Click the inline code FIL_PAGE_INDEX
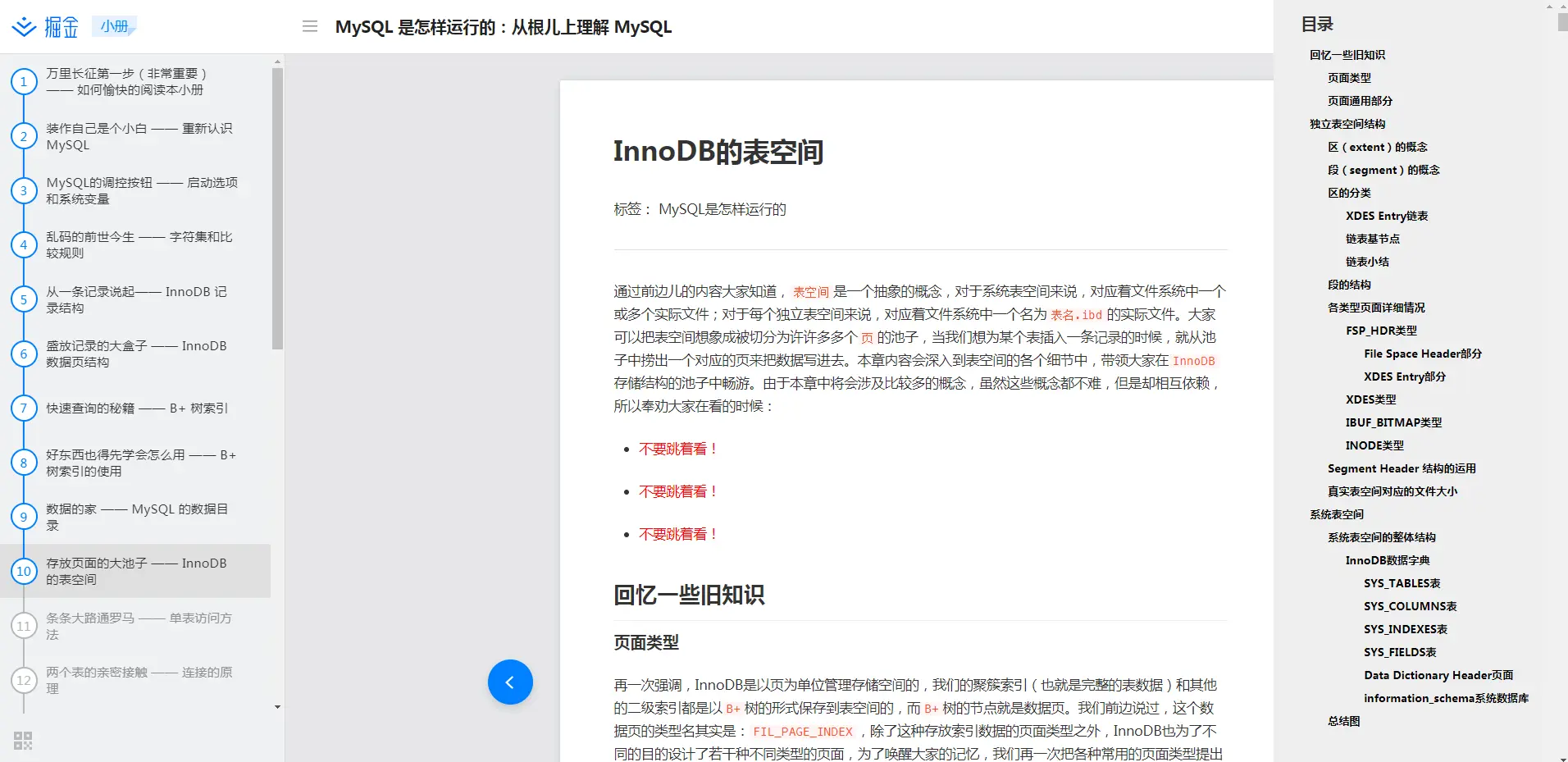The width and height of the screenshot is (1568, 762). [803, 732]
